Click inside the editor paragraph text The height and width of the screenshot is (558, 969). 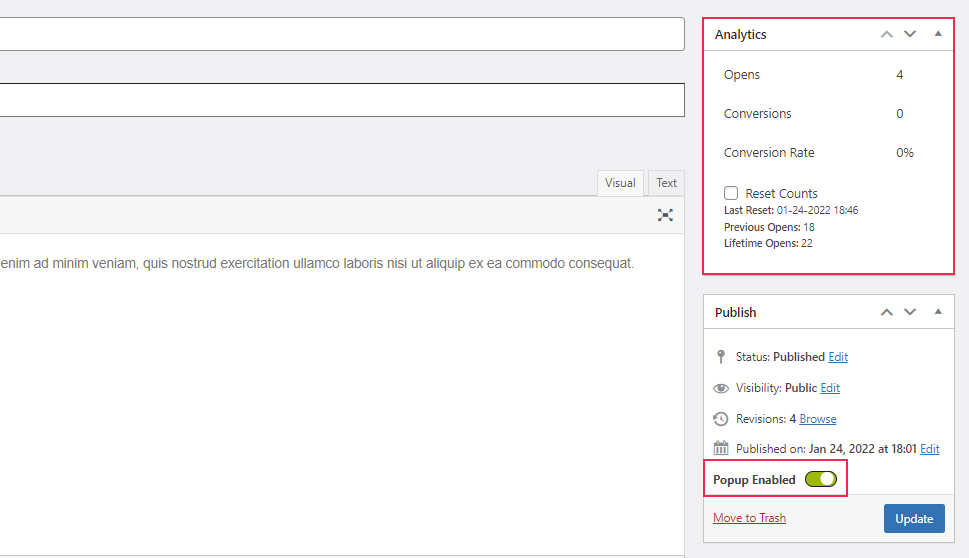click(317, 263)
